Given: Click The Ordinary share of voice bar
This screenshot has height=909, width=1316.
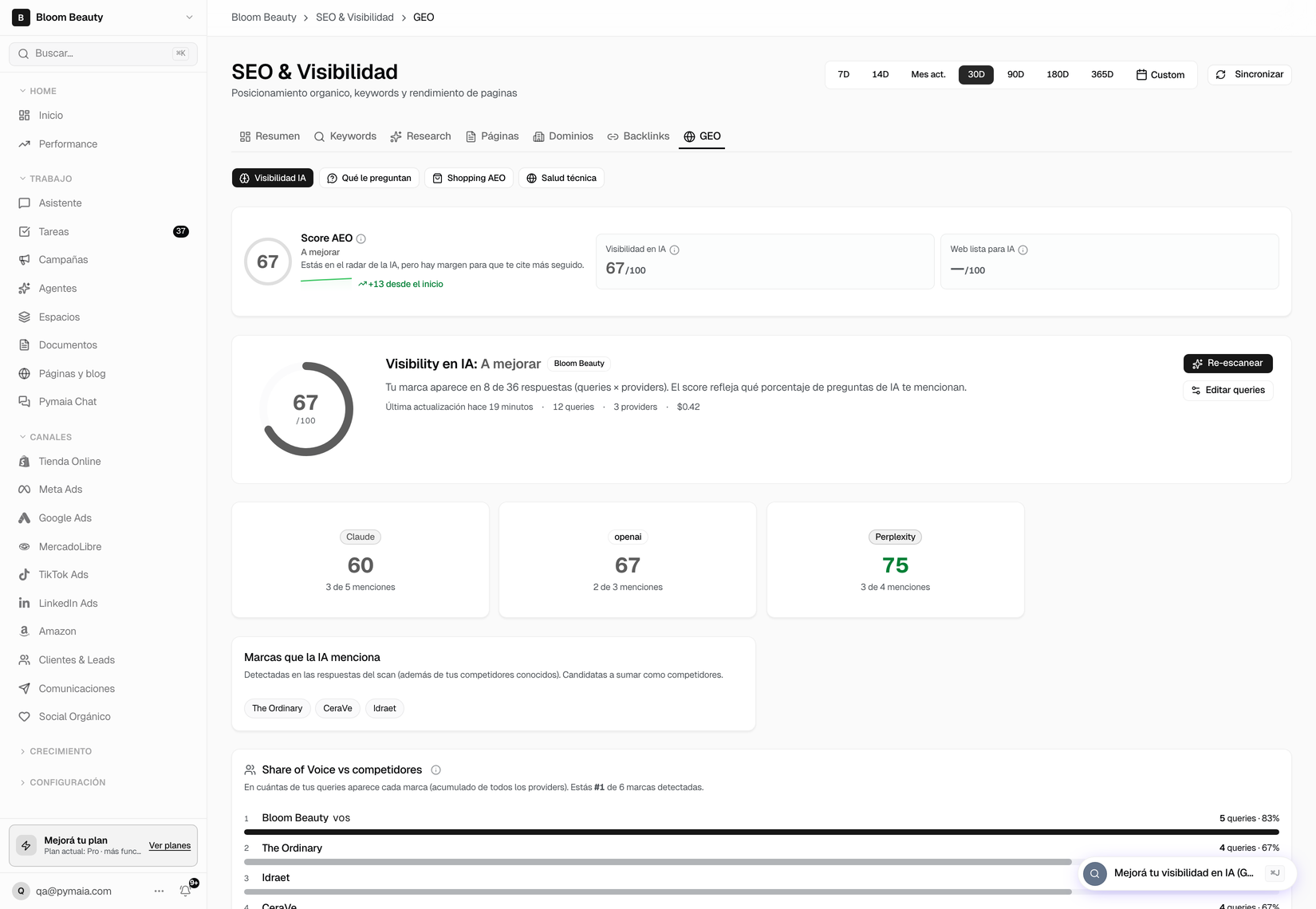Looking at the screenshot, I should (658, 862).
